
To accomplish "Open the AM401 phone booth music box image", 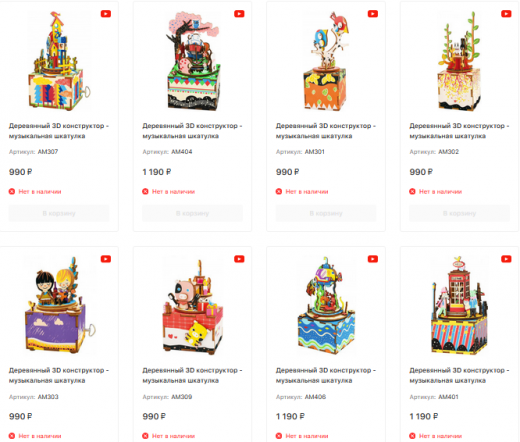I will click(459, 305).
